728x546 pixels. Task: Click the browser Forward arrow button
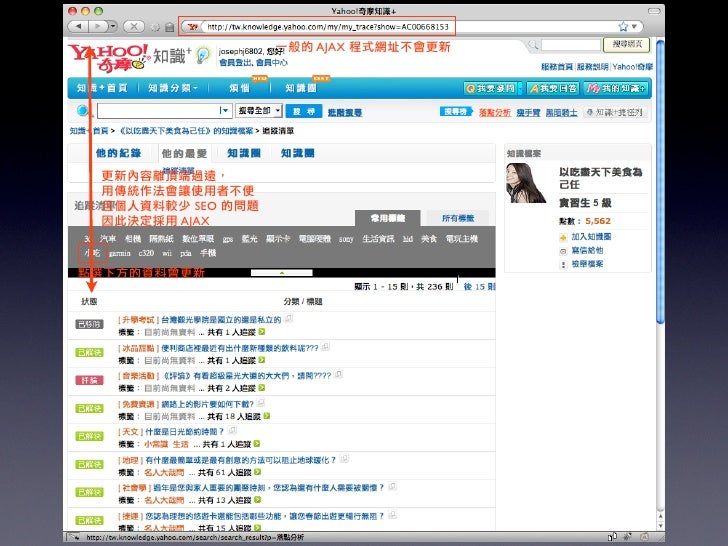tap(97, 26)
